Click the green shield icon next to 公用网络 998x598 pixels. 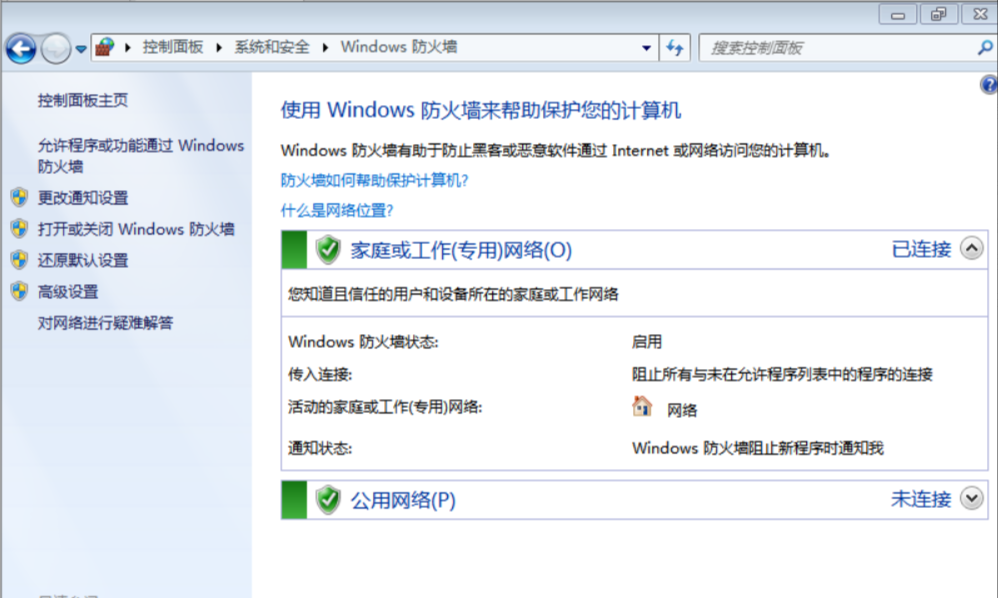pos(328,500)
